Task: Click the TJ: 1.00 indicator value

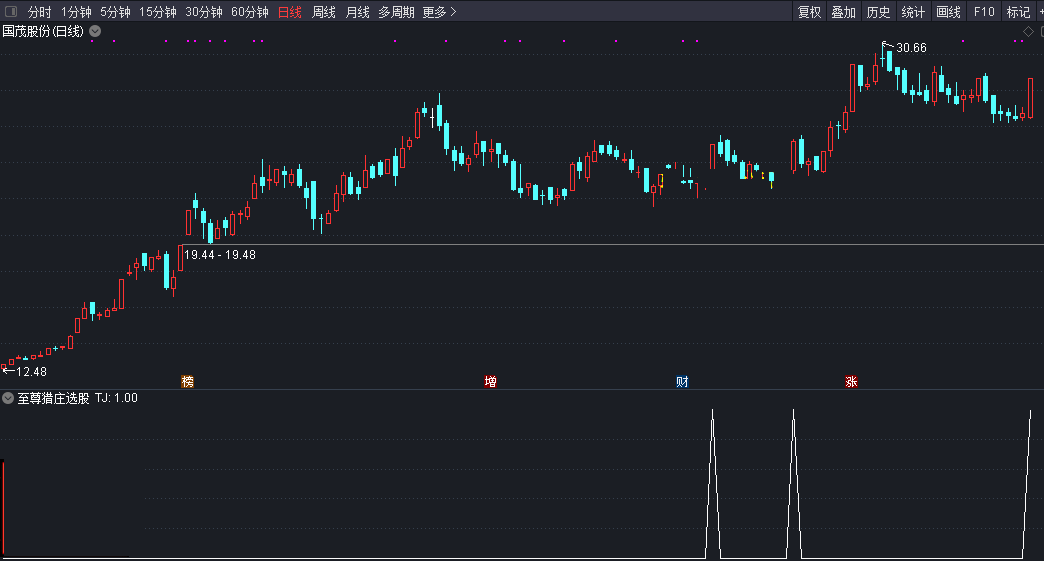Action: [x=117, y=398]
